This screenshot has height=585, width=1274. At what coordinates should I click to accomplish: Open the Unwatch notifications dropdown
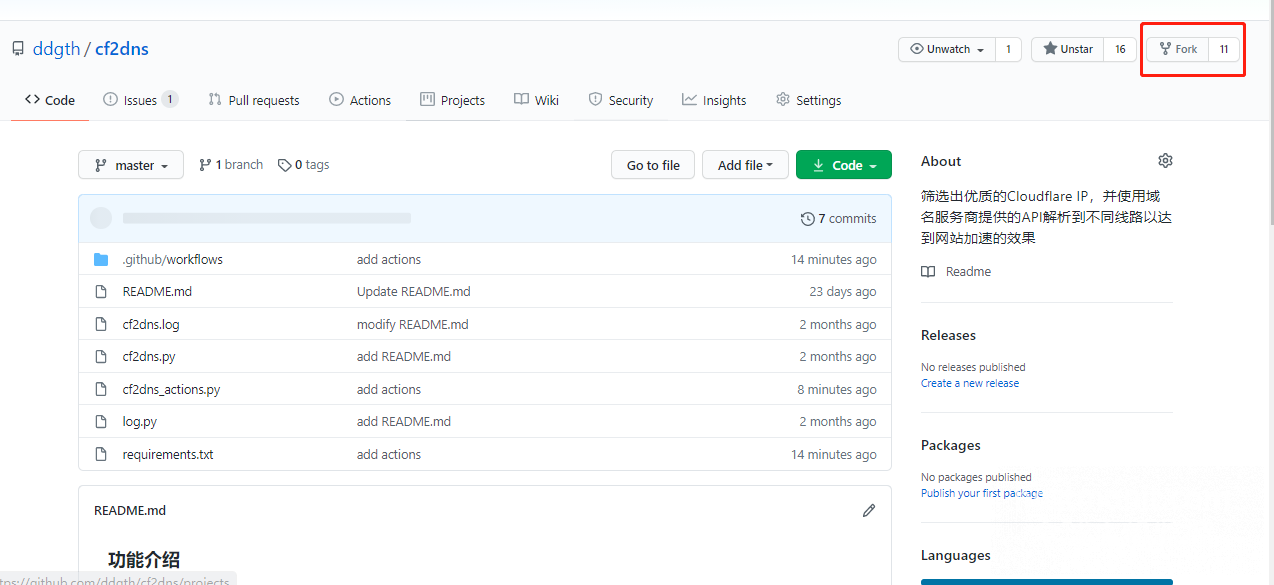pyautogui.click(x=947, y=49)
